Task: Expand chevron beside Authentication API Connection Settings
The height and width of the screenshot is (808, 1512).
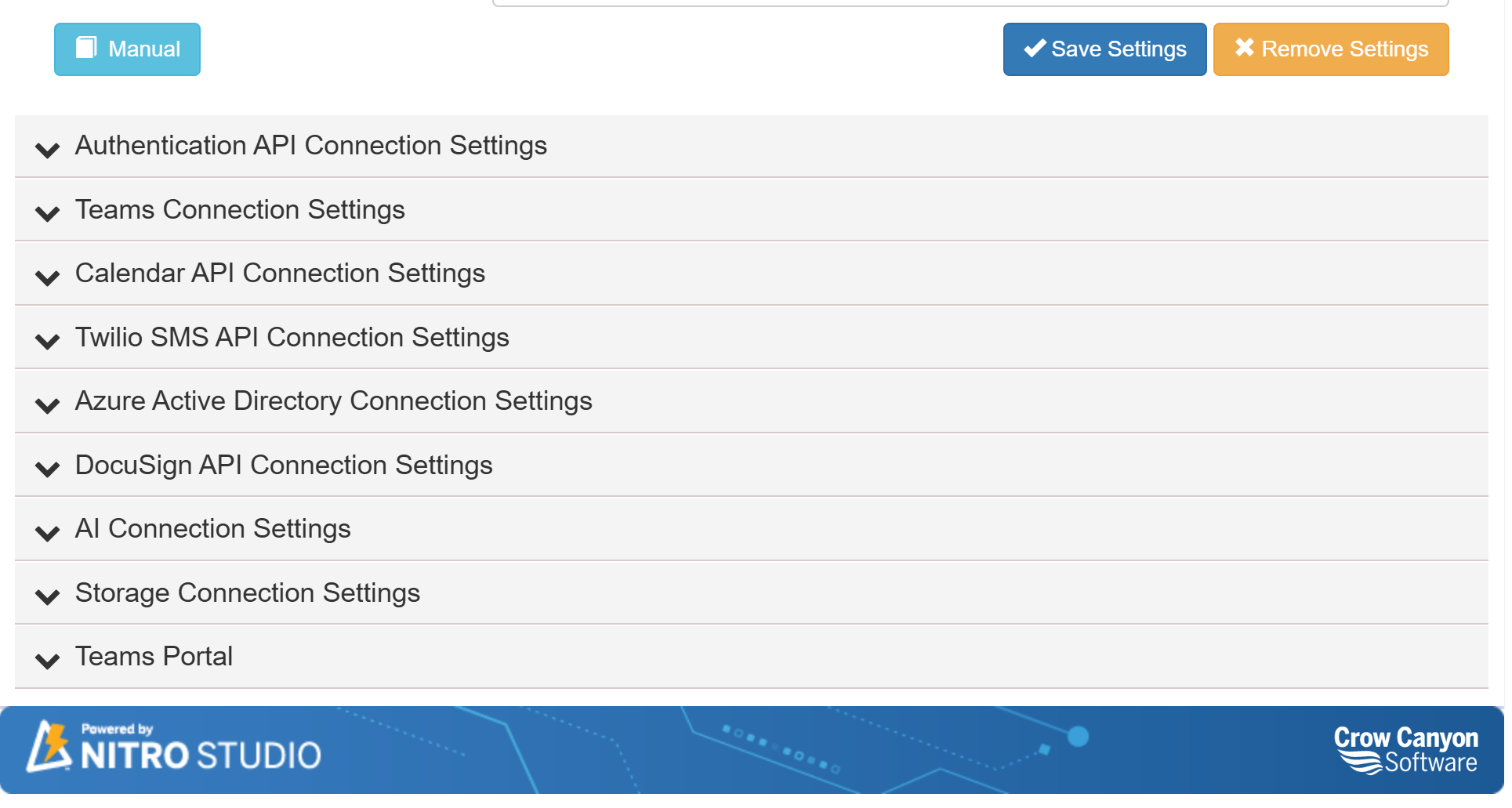Action: point(48,149)
